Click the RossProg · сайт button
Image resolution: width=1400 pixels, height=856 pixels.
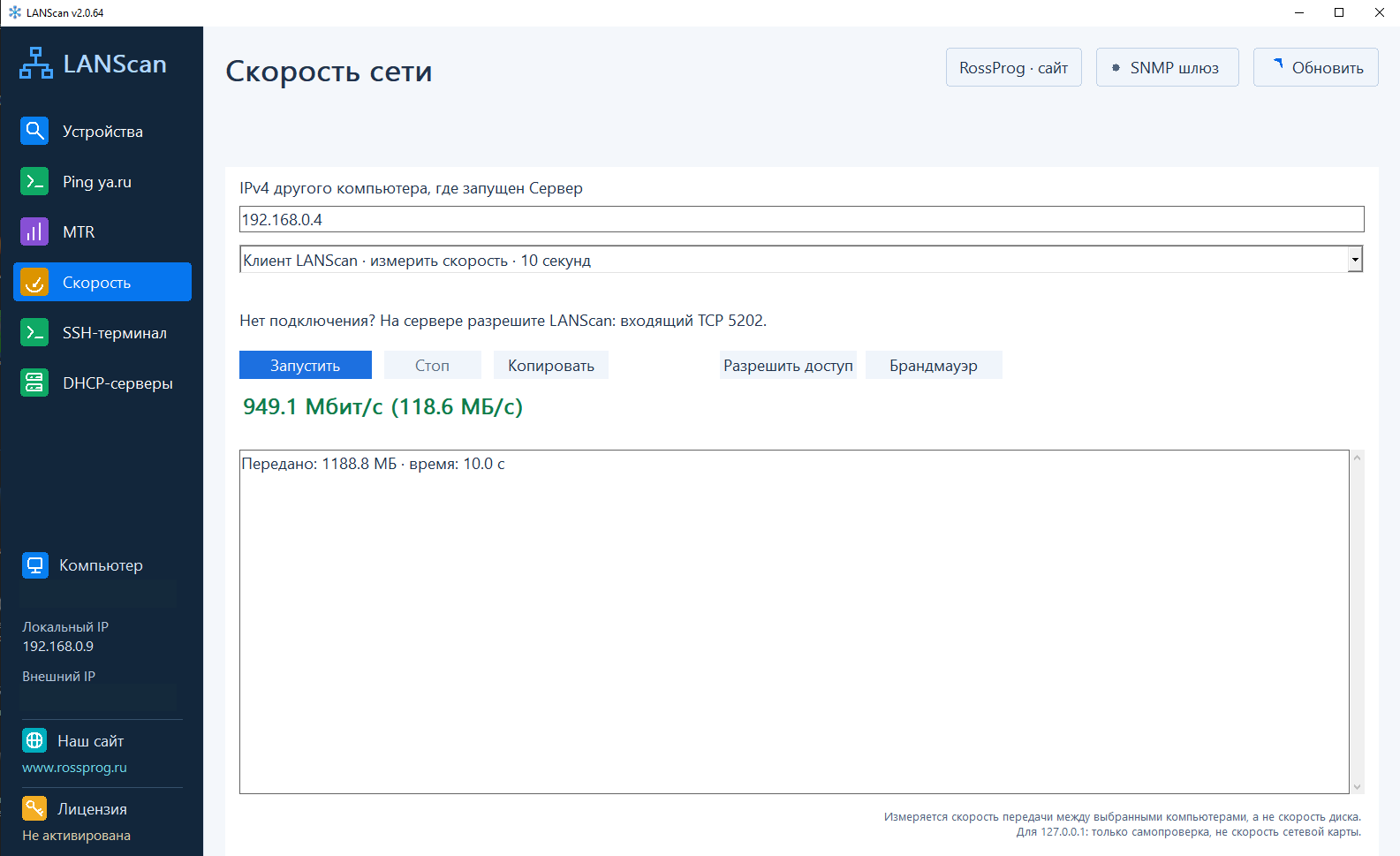[1013, 67]
